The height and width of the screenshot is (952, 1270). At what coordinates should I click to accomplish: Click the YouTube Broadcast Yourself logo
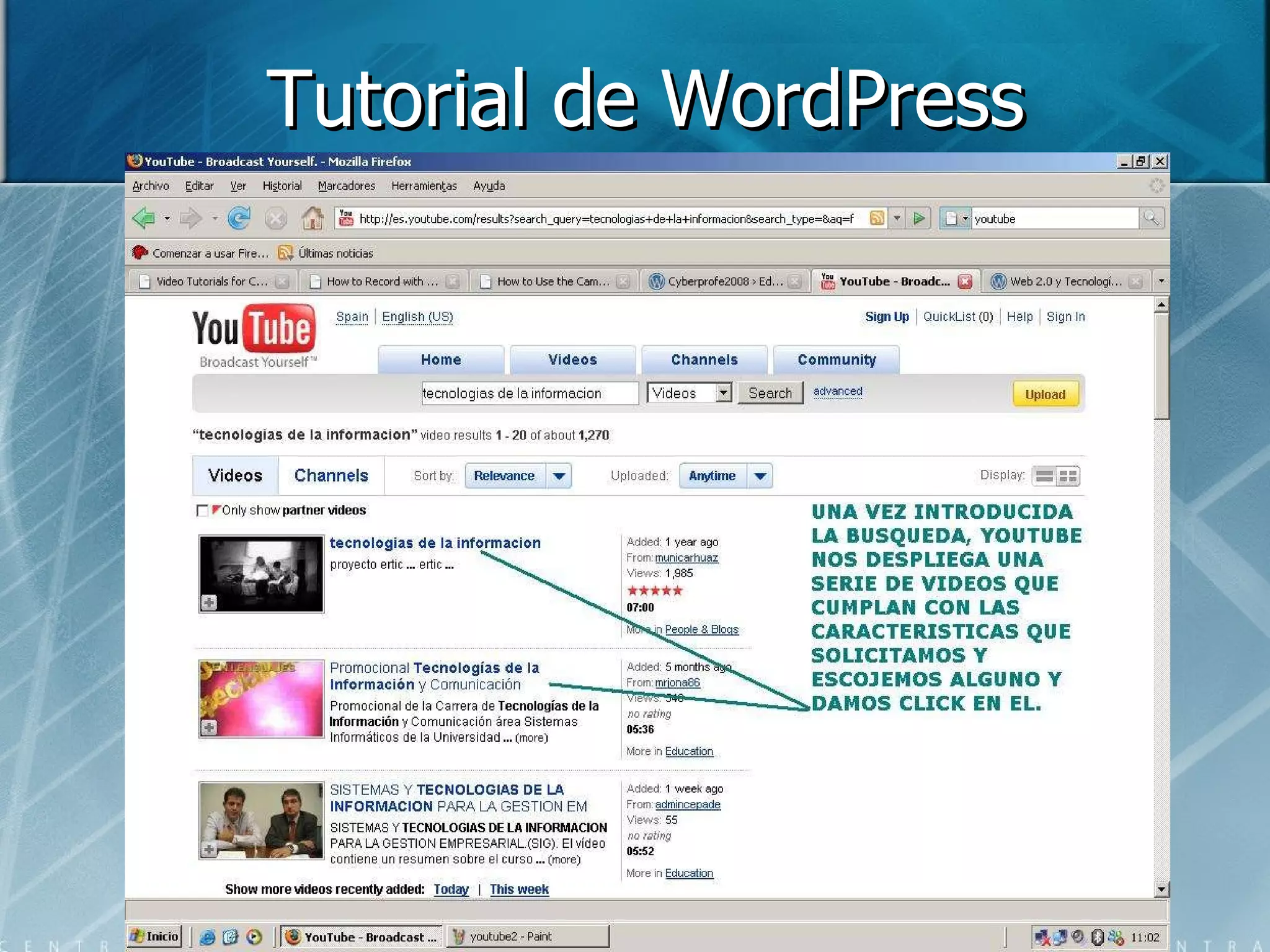(x=254, y=335)
